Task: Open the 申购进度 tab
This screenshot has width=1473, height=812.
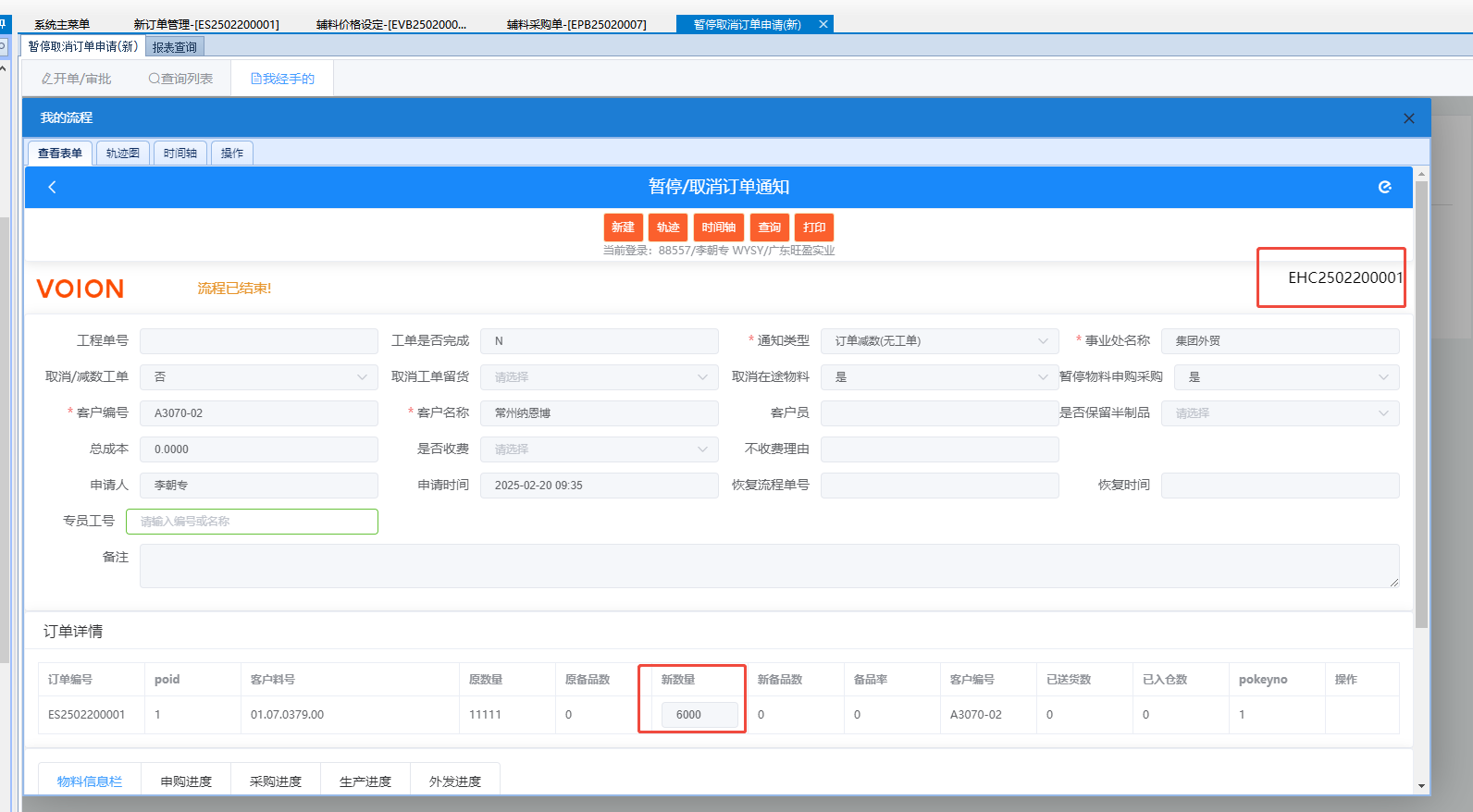Action: click(x=186, y=781)
